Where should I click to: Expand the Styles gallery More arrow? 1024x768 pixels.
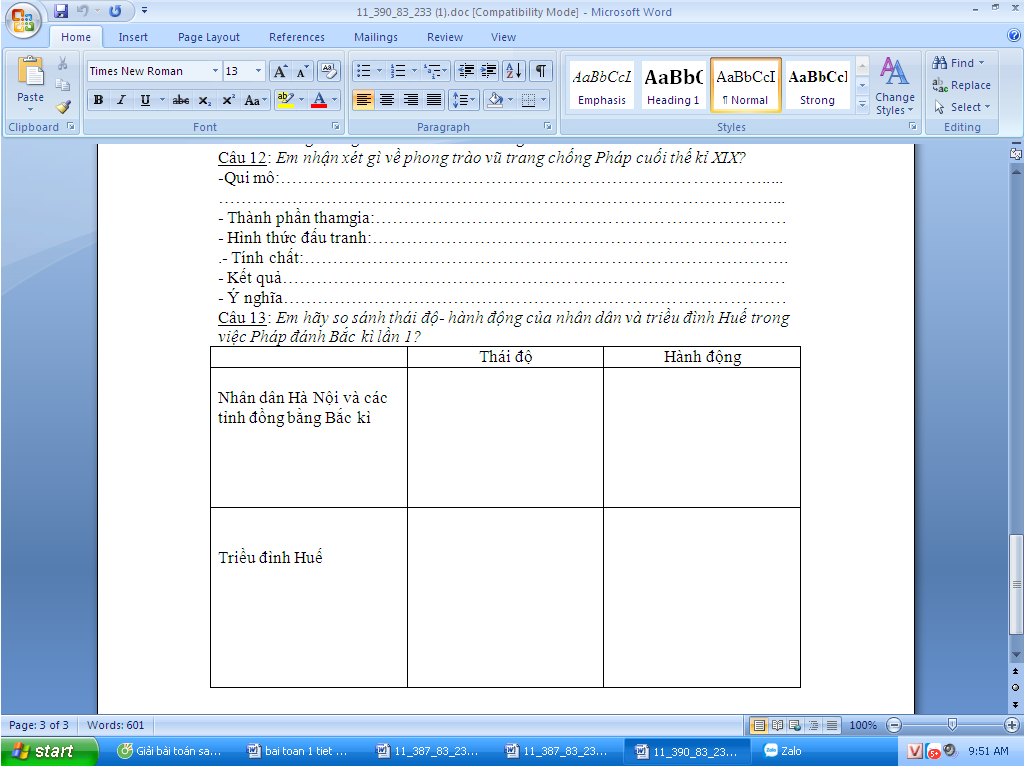pos(862,104)
